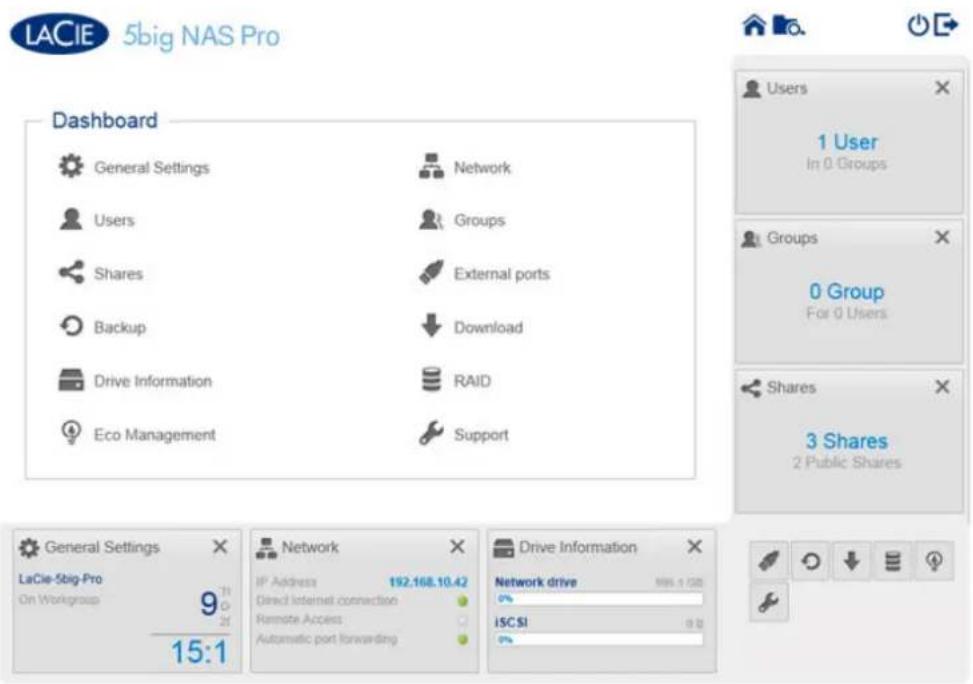The width and height of the screenshot is (973, 684).
Task: Click the RAID shortcut tile
Action: click(x=892, y=561)
